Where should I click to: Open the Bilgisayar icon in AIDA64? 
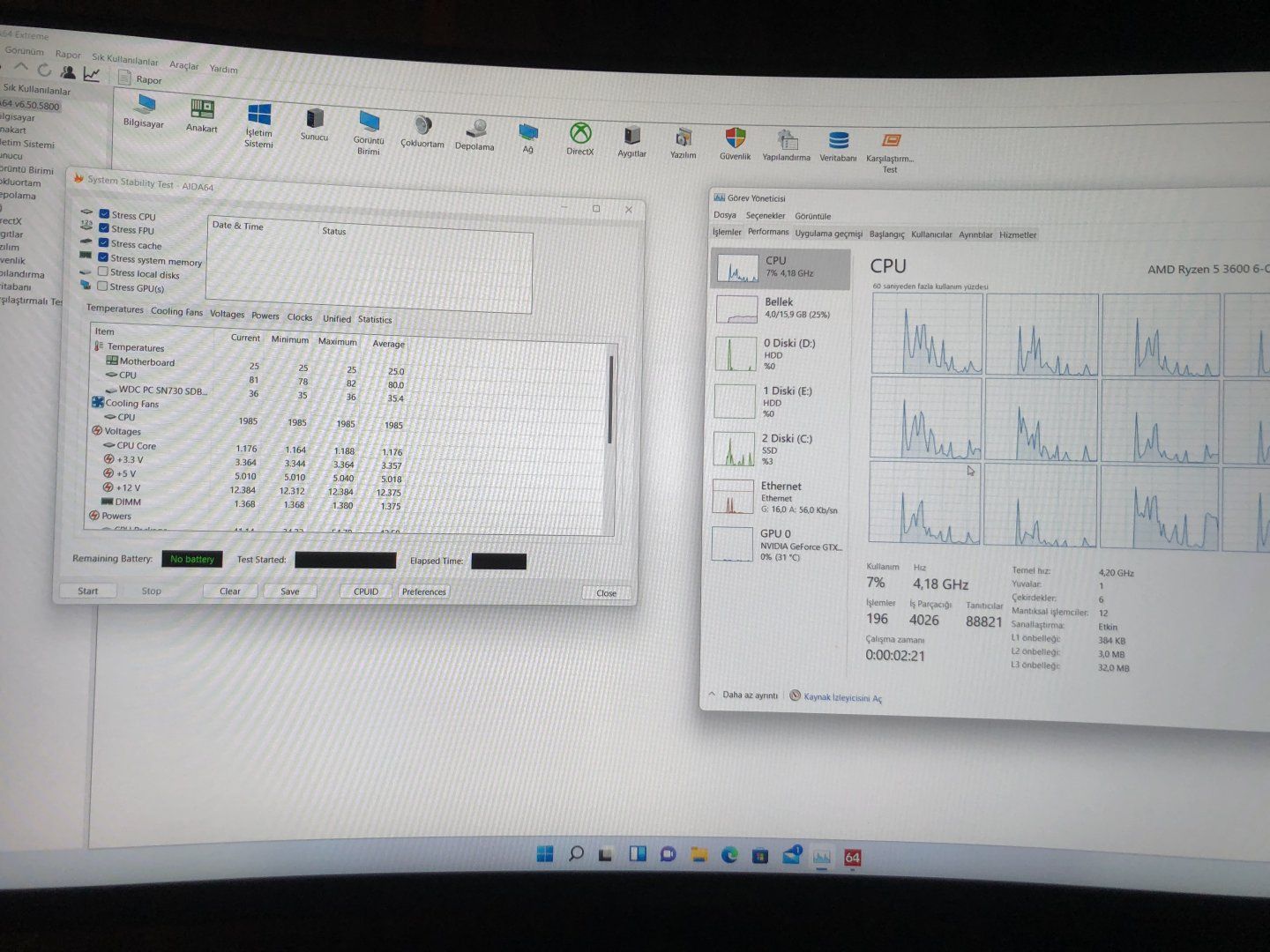pos(143,112)
